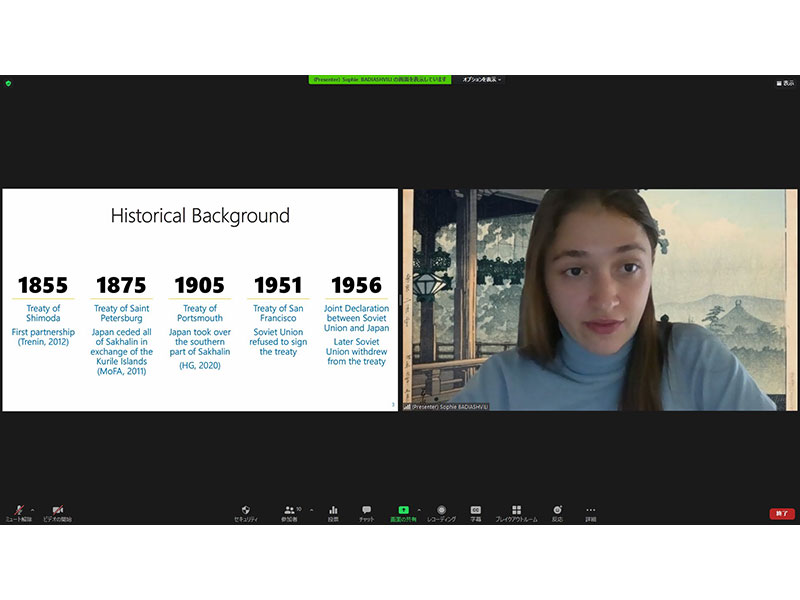Screen dimensions: 800x600
Task: Start recording with the Record icon
Action: click(x=441, y=512)
